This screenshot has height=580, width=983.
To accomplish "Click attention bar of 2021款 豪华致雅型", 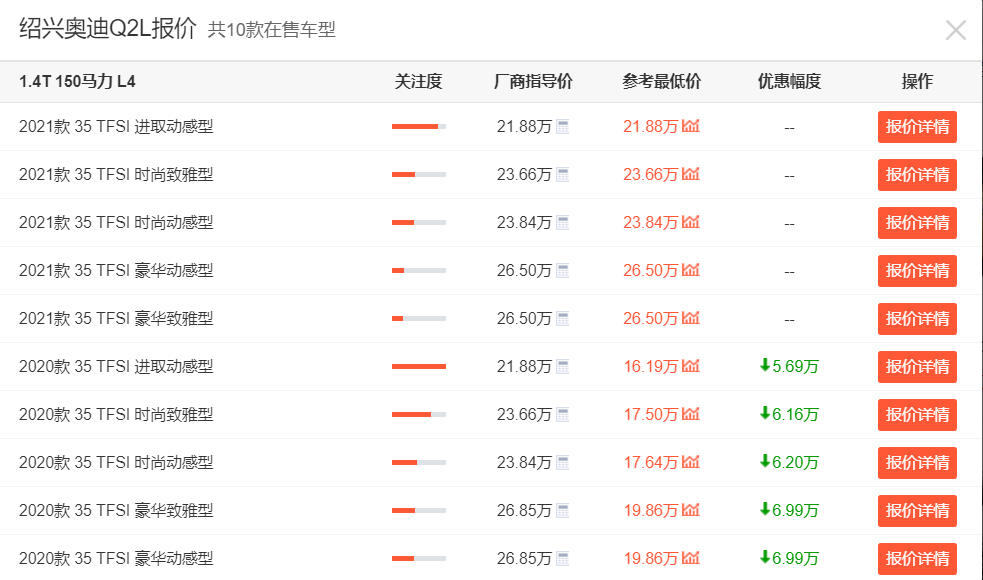I will [419, 319].
